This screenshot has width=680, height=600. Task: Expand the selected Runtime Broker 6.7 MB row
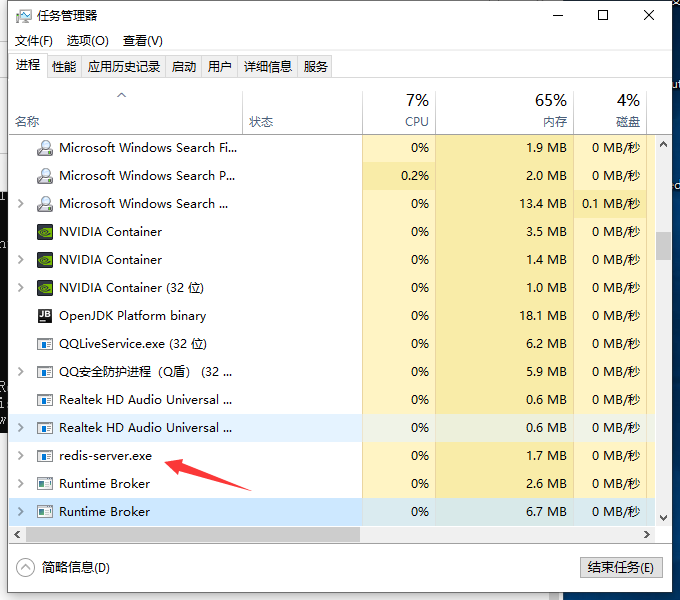click(20, 512)
